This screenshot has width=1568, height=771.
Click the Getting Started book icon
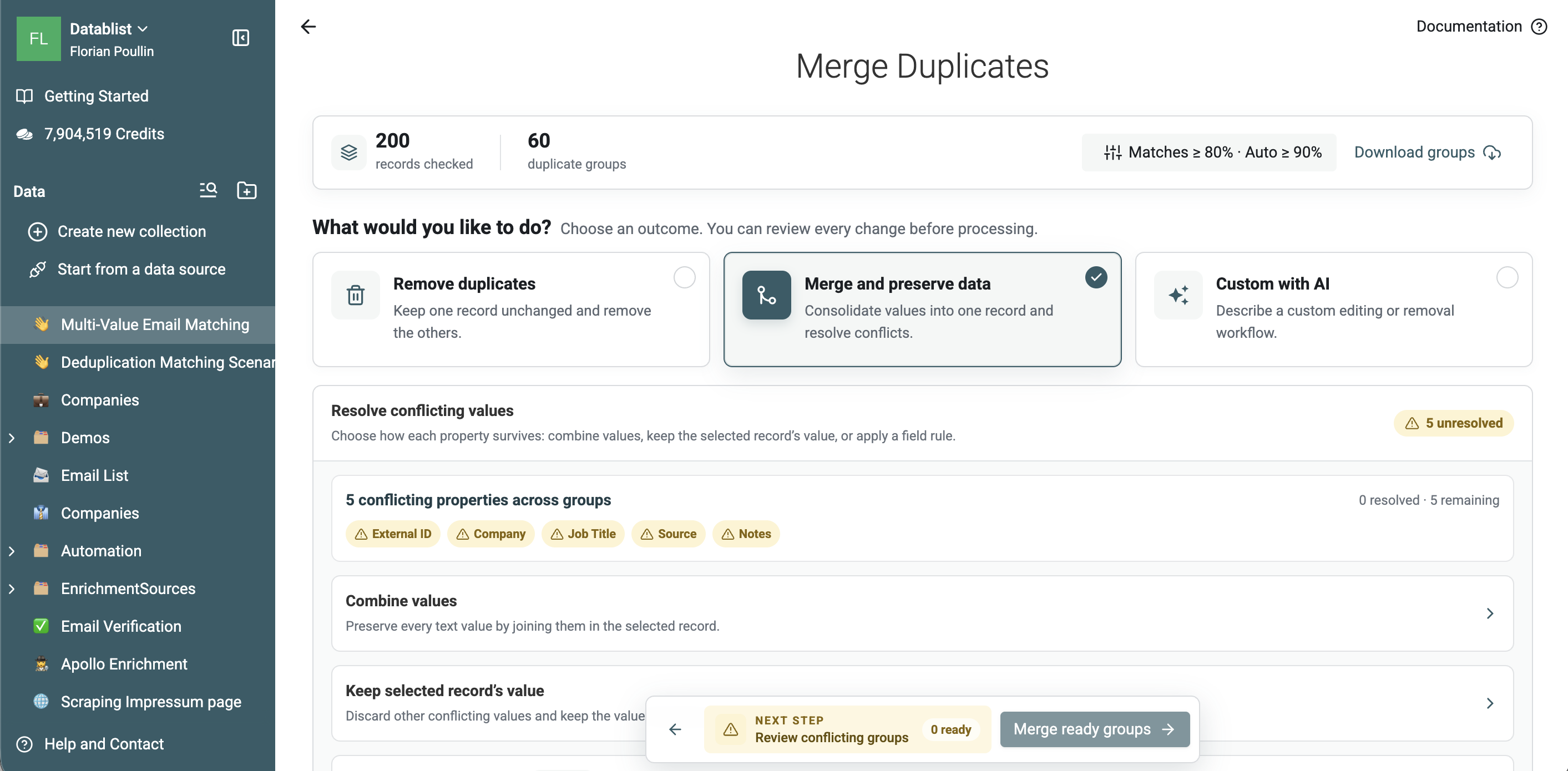24,96
